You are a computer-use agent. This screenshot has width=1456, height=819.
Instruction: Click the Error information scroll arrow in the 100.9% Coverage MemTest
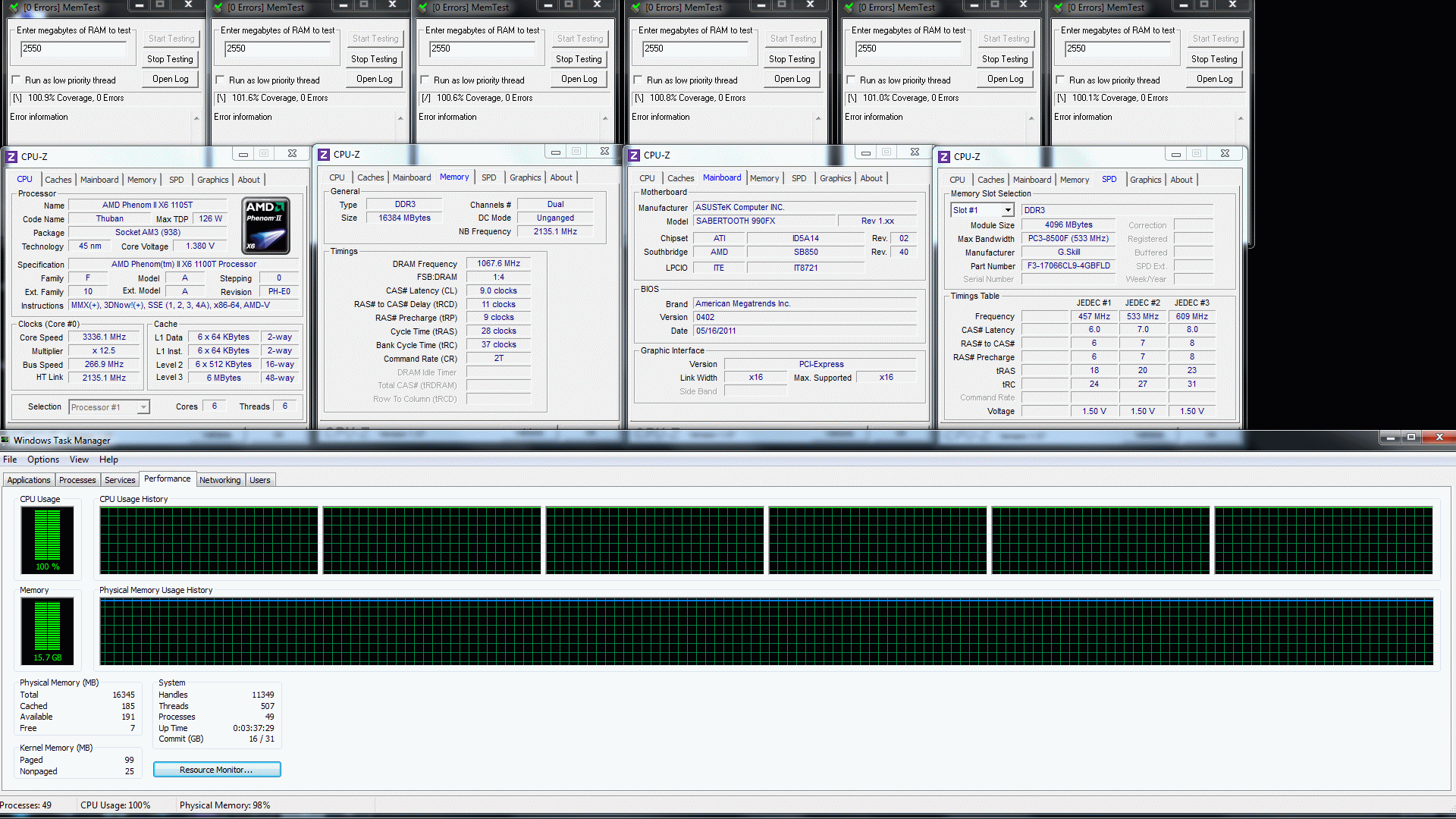[196, 118]
